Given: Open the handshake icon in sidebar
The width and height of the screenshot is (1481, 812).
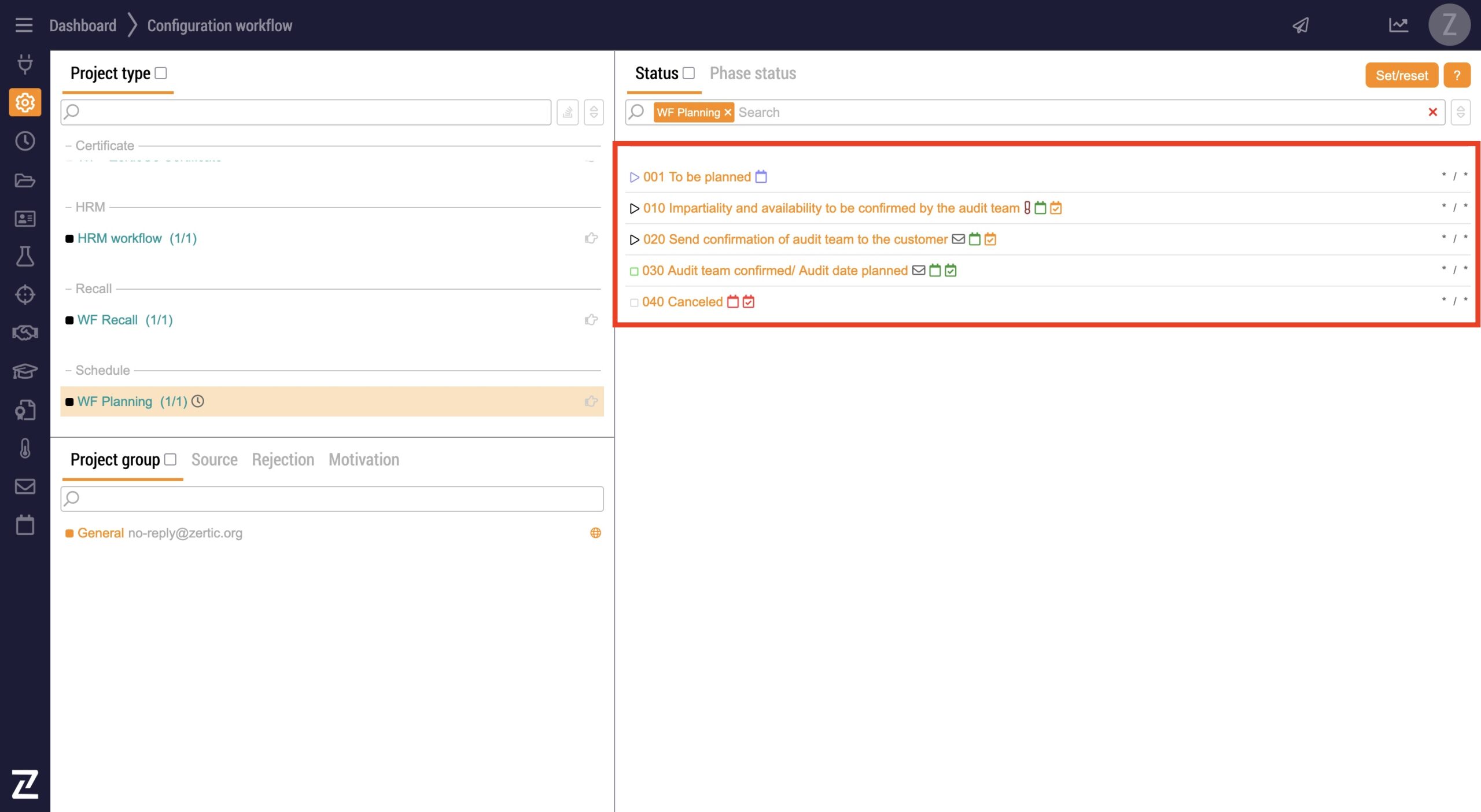Looking at the screenshot, I should (25, 333).
